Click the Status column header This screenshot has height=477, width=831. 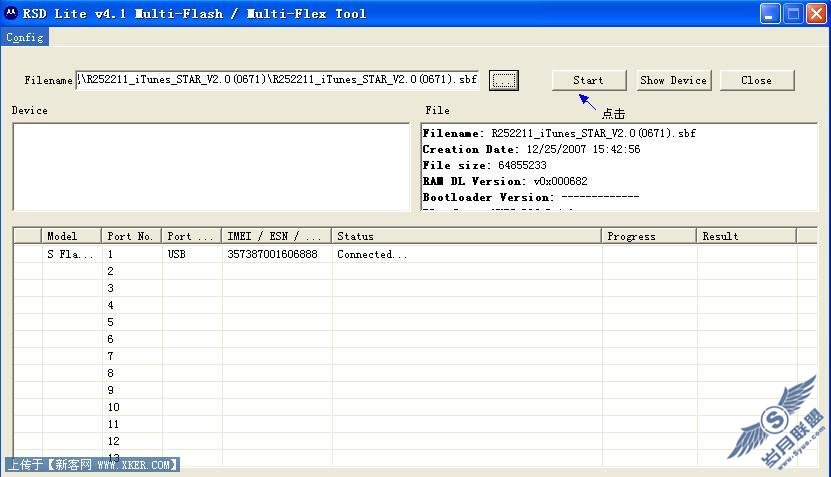(466, 236)
